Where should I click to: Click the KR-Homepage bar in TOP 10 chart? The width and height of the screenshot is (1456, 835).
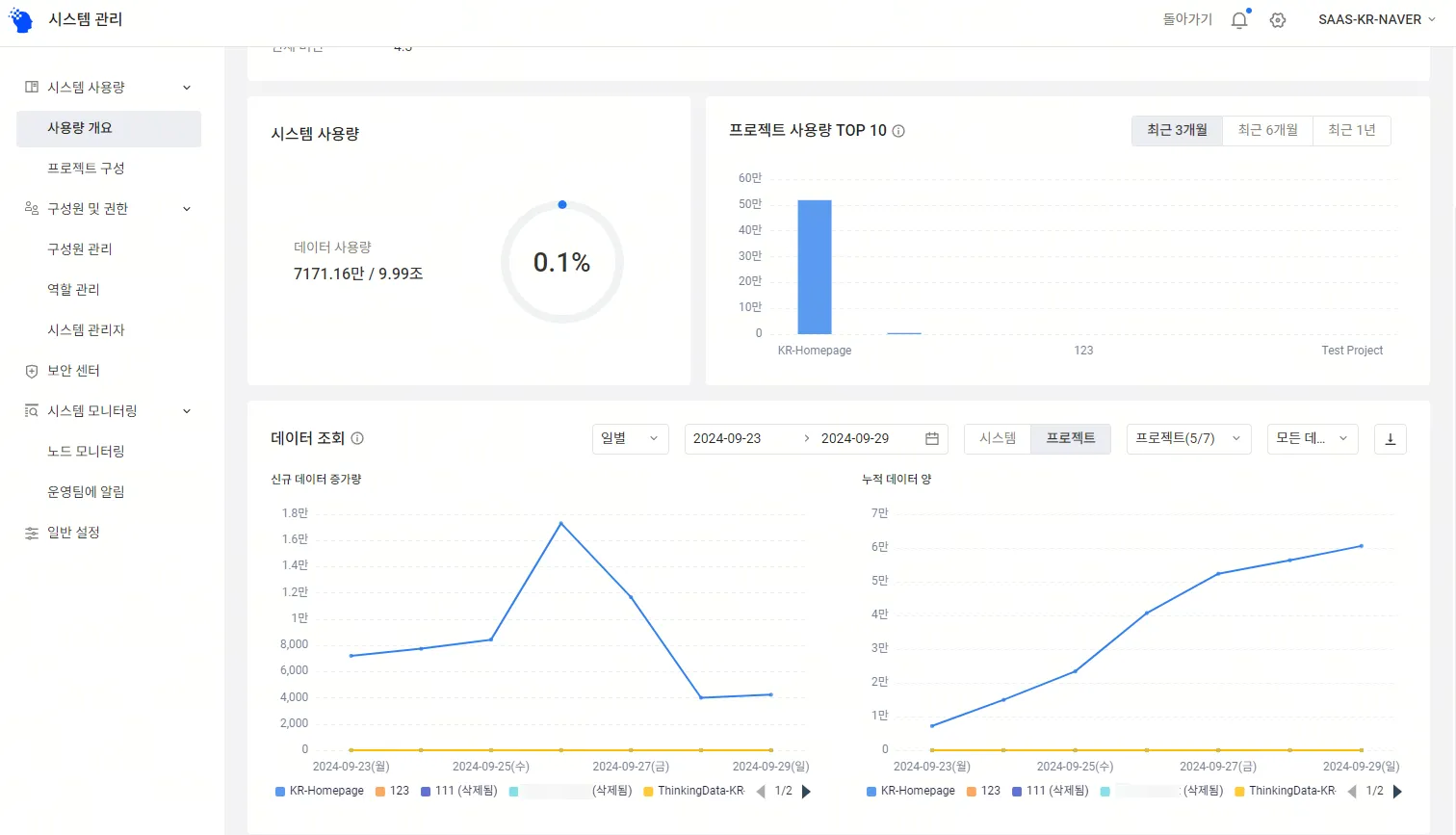pyautogui.click(x=815, y=267)
